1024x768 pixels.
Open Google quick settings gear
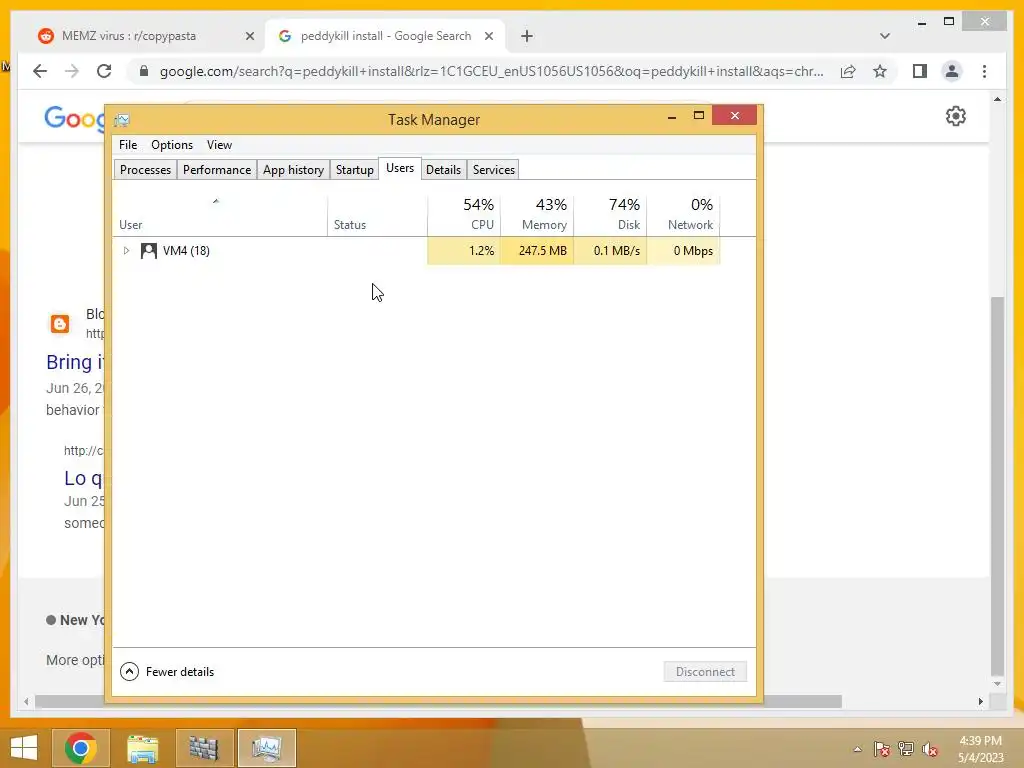(x=955, y=116)
